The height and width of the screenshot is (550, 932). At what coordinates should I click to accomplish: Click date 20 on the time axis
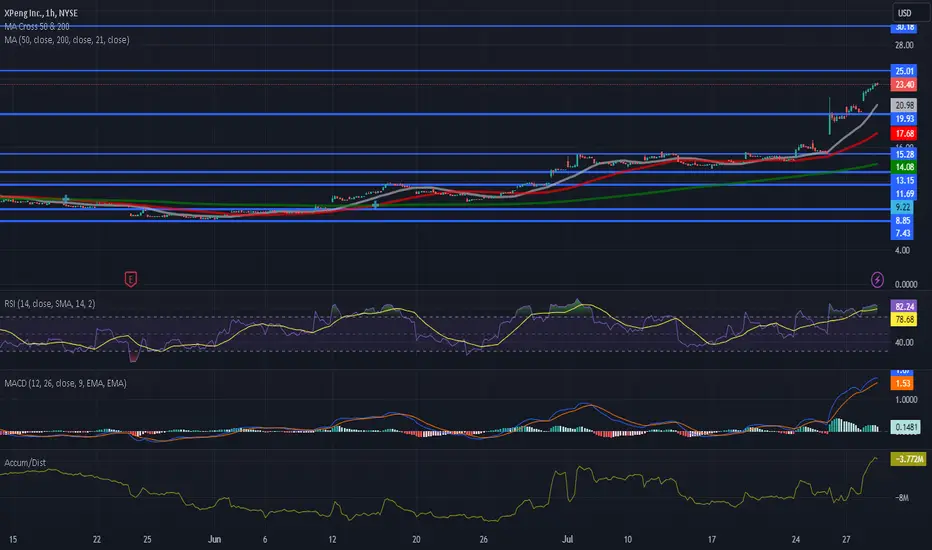click(x=417, y=539)
